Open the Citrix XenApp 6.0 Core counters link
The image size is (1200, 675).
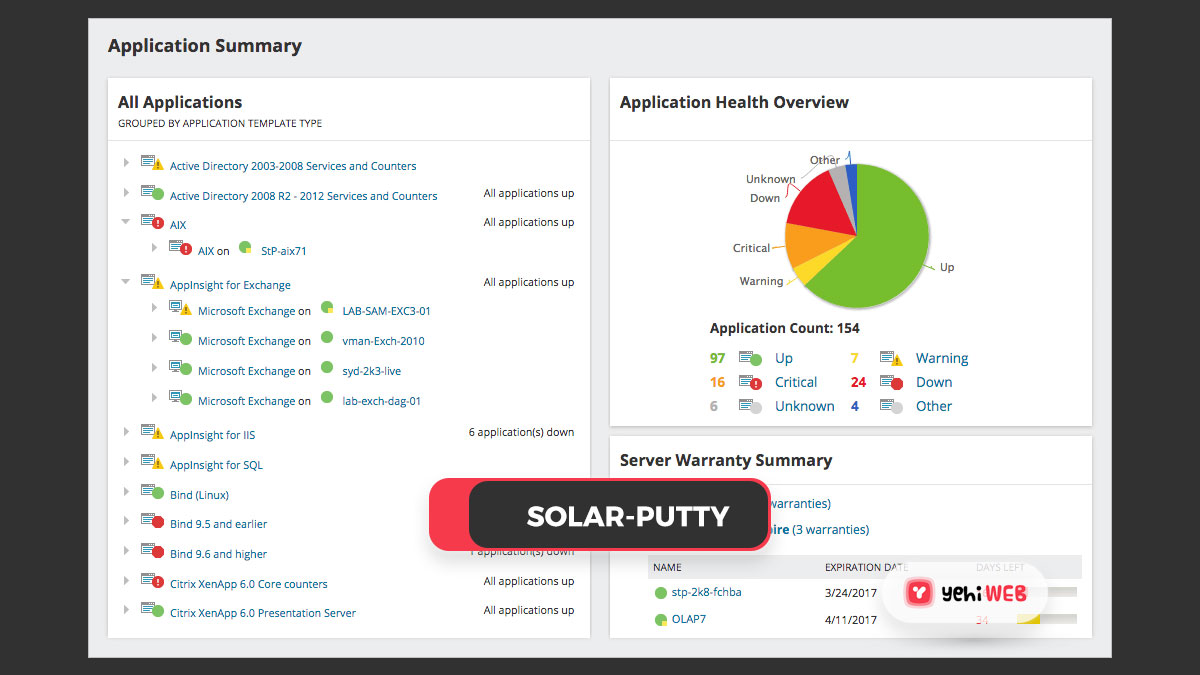click(x=248, y=583)
